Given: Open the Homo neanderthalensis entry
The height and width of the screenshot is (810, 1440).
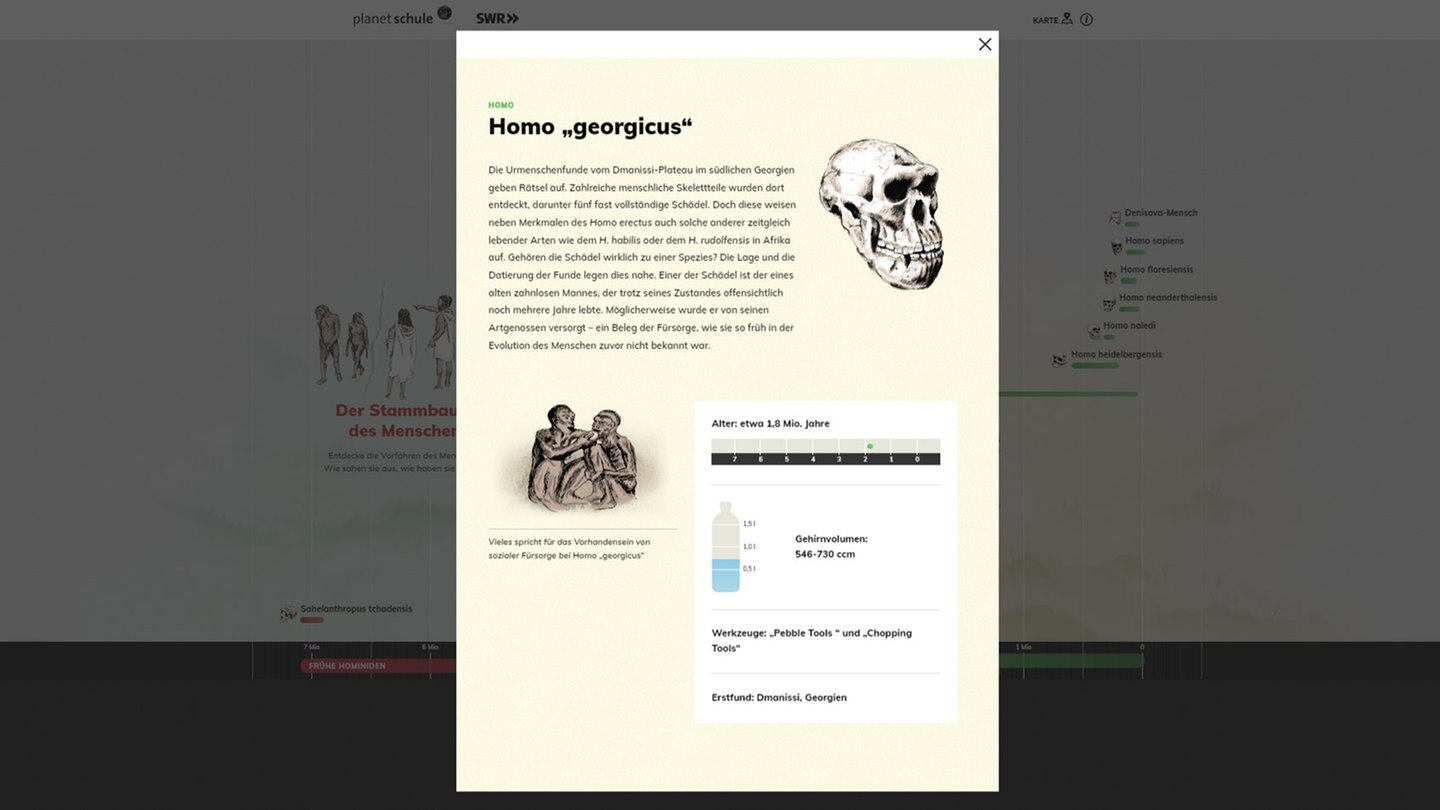Looking at the screenshot, I should coord(1167,298).
